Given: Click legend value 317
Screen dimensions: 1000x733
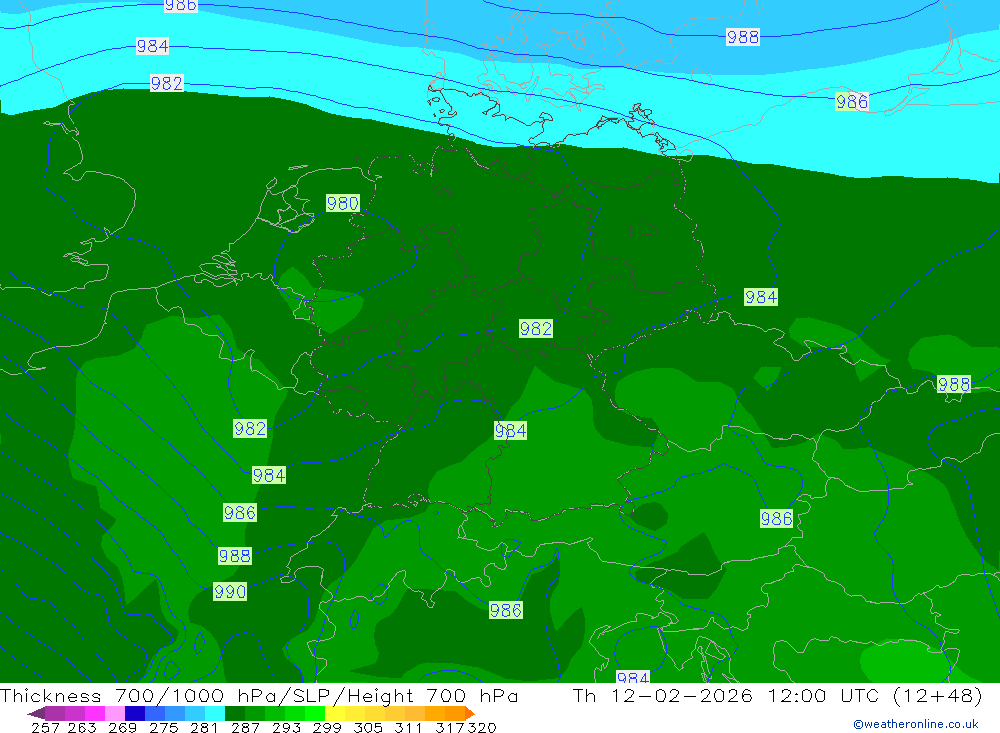Looking at the screenshot, I should click(450, 727).
